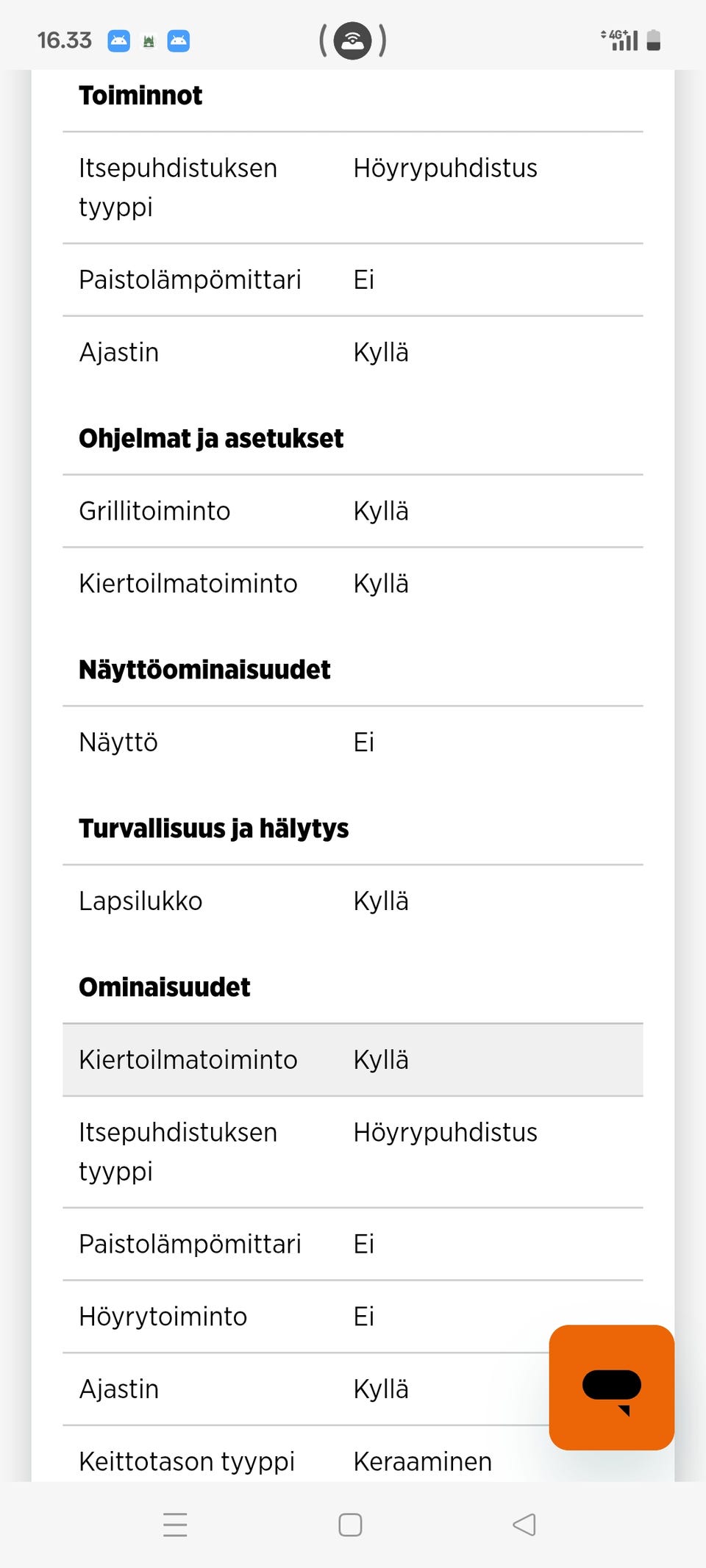
Task: Select the Turvallisuus ja hälytys heading
Action: (x=215, y=828)
